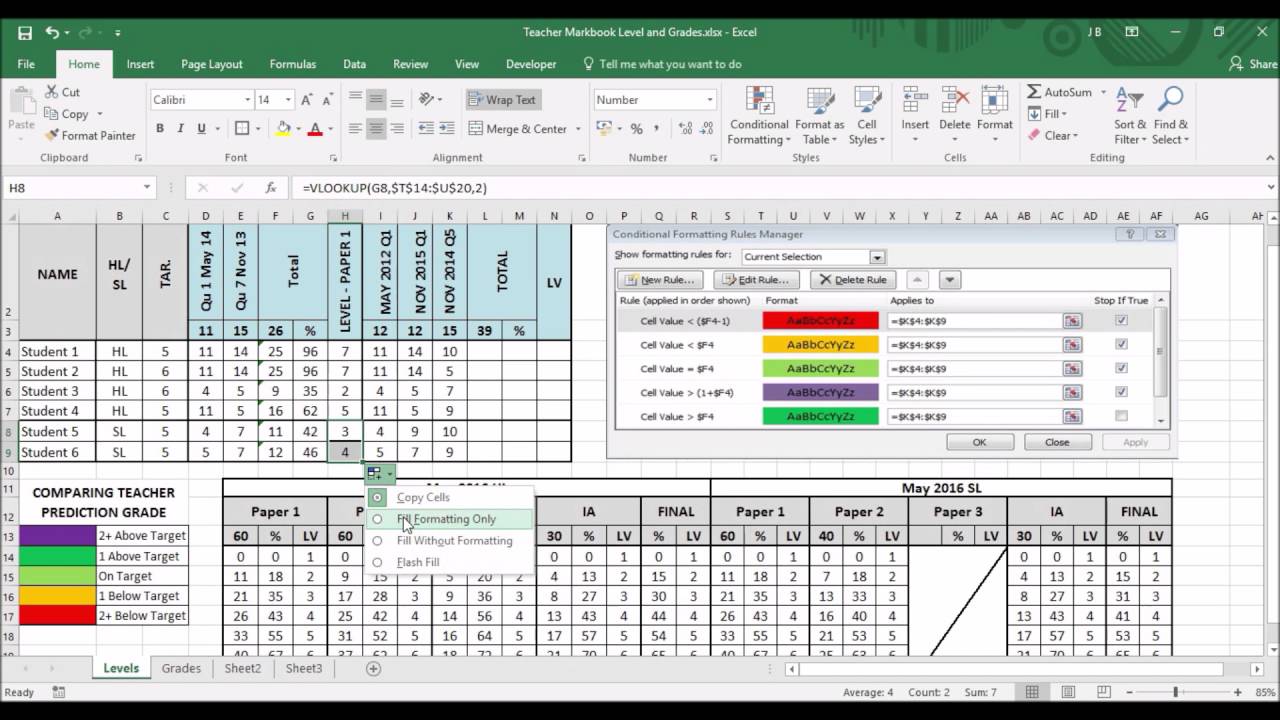The image size is (1280, 720).
Task: Click the Edit Rule button
Action: click(x=758, y=280)
